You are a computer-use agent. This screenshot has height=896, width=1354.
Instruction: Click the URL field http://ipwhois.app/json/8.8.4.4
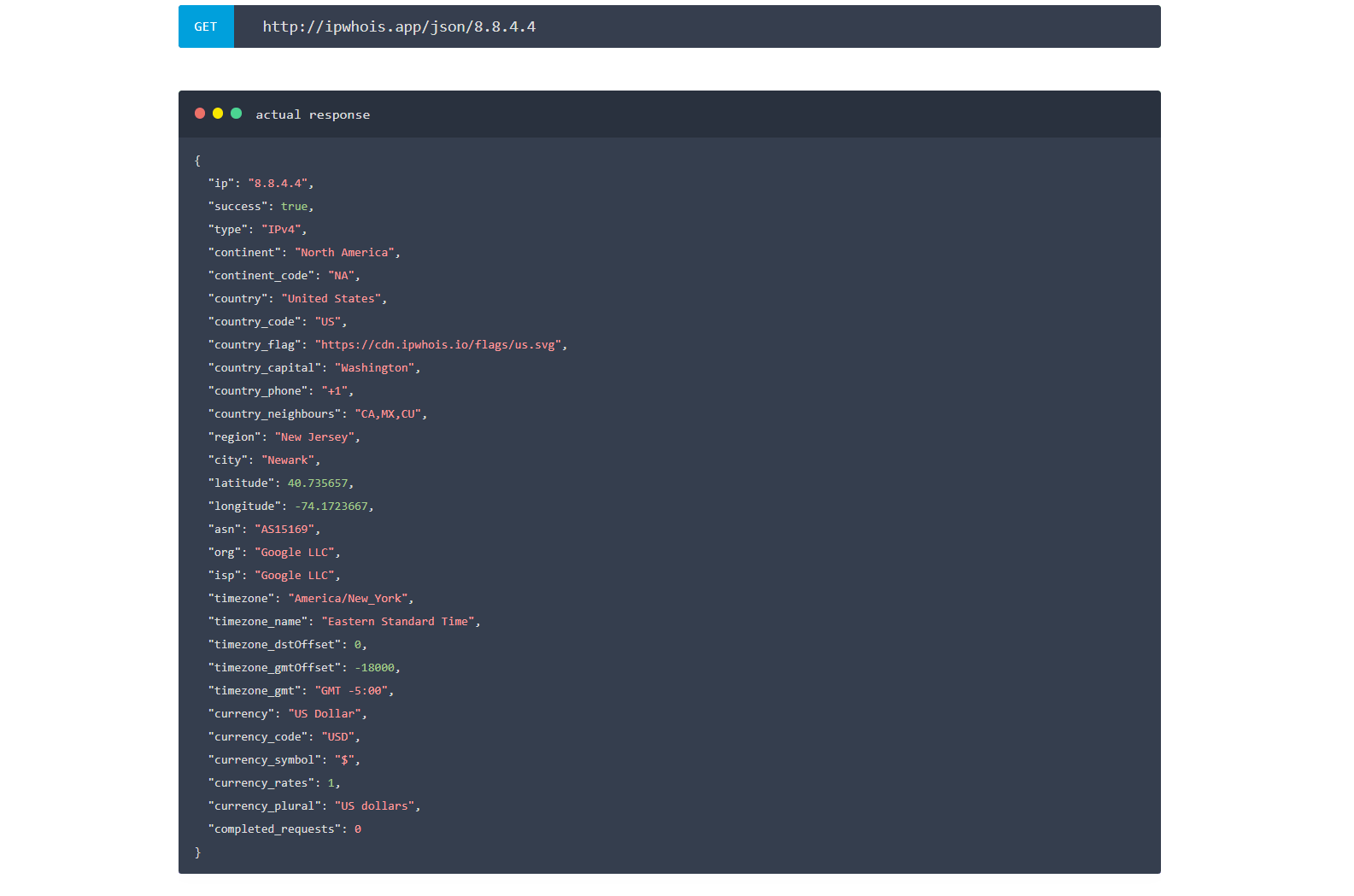[697, 26]
